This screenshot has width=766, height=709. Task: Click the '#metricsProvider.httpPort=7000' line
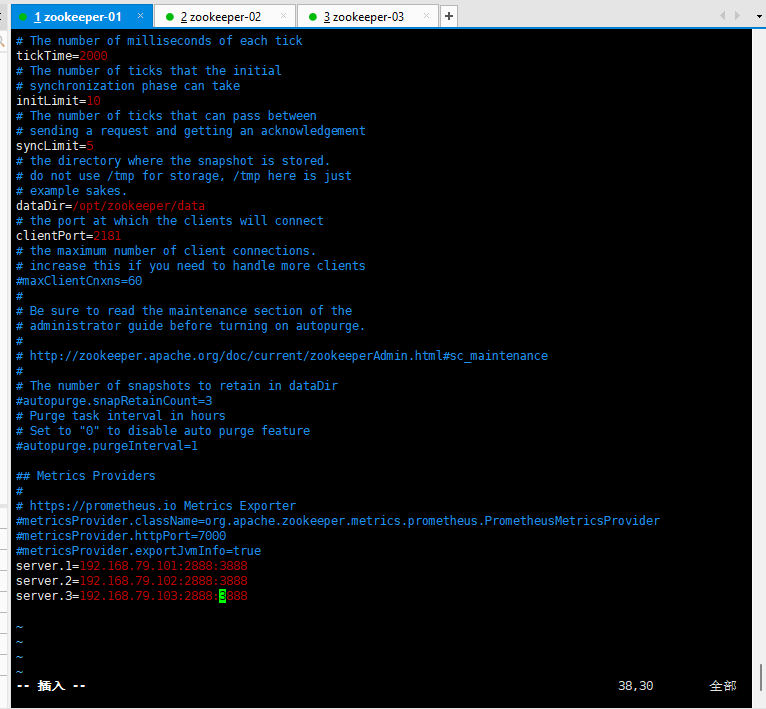point(121,536)
